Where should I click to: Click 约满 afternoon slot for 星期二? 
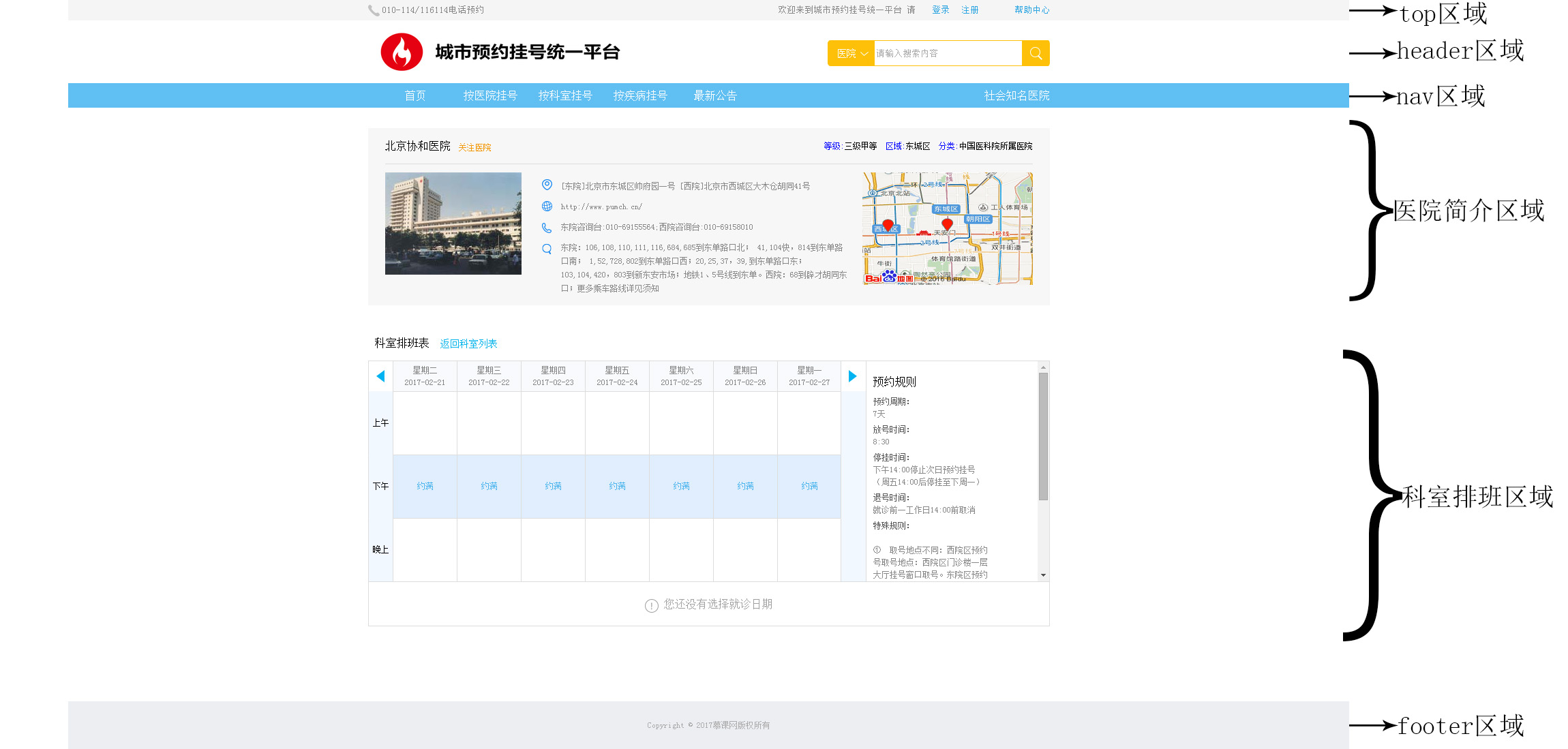425,486
